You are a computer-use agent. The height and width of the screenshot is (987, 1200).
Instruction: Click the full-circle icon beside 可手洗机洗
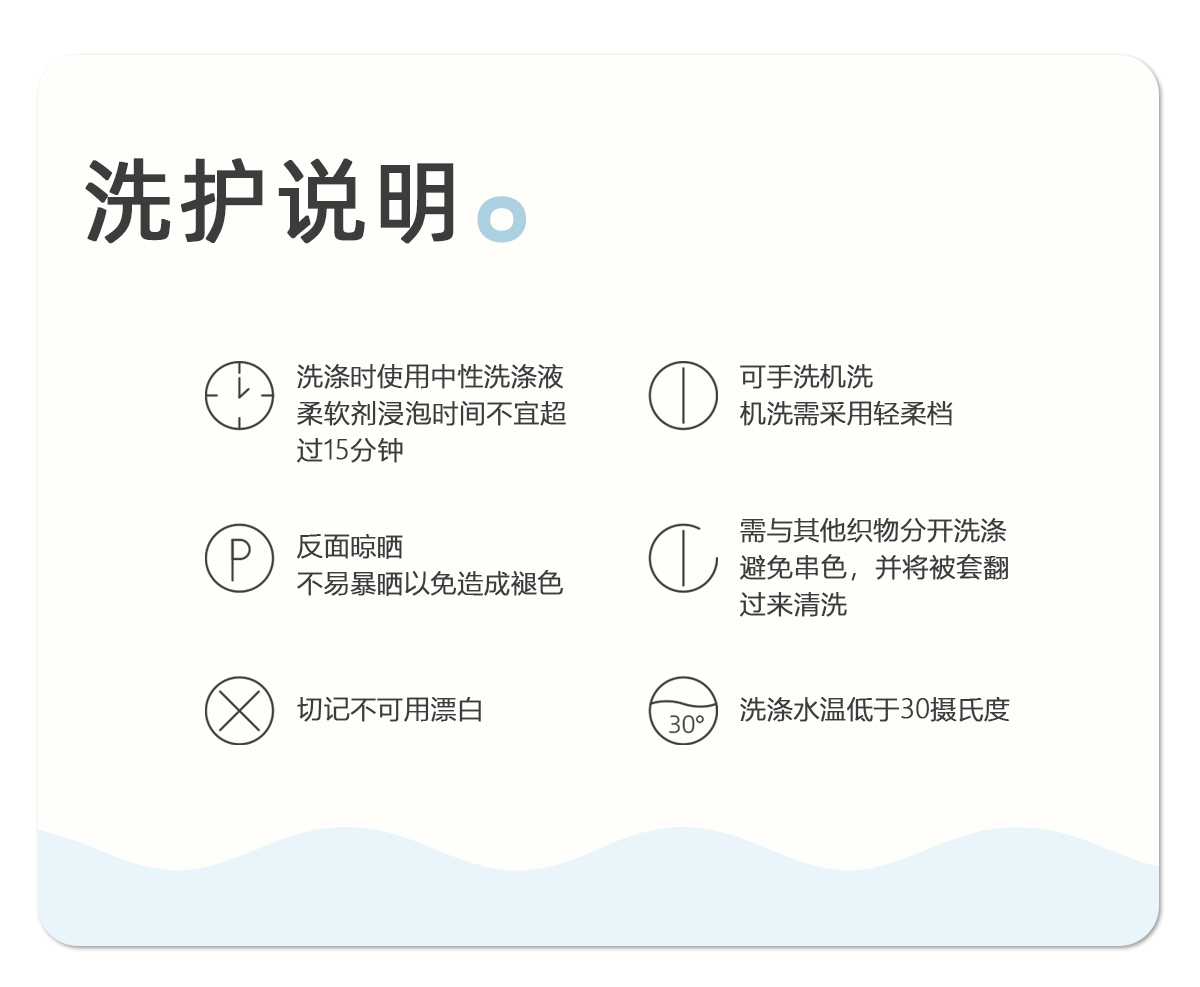[x=683, y=395]
